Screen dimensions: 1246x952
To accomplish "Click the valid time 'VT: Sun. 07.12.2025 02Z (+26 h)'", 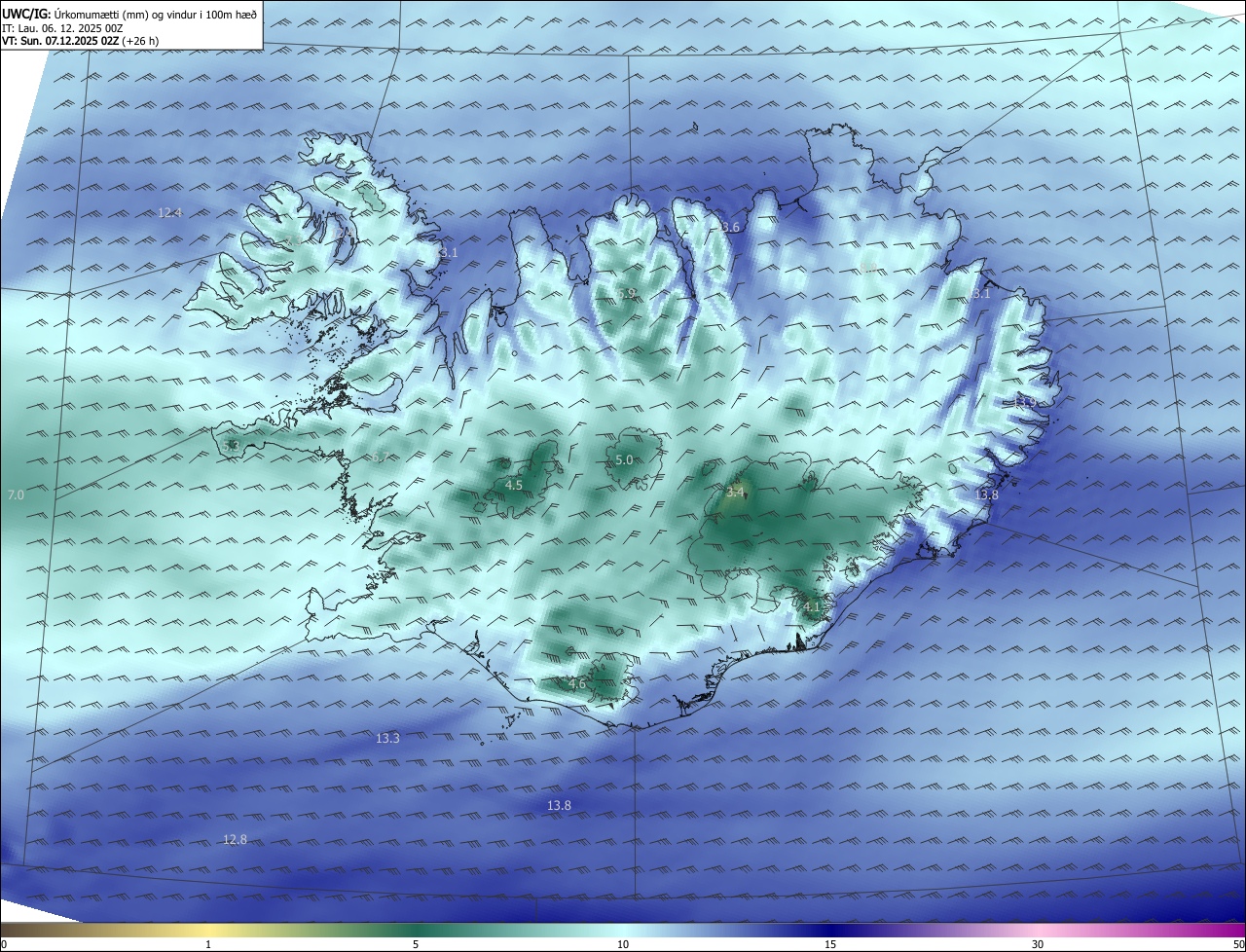I will (x=81, y=41).
